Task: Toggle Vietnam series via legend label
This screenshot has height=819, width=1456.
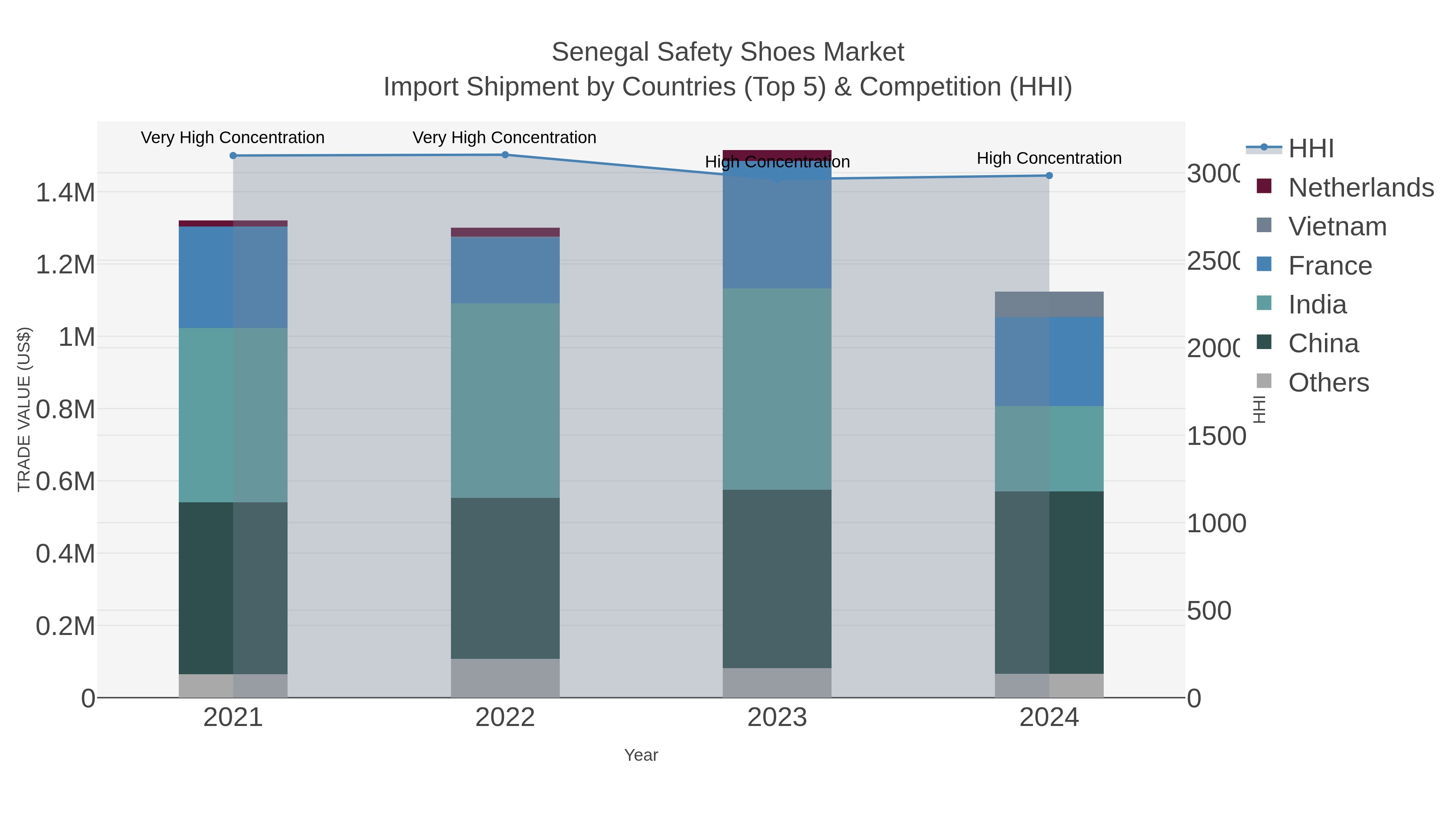Action: [1337, 226]
